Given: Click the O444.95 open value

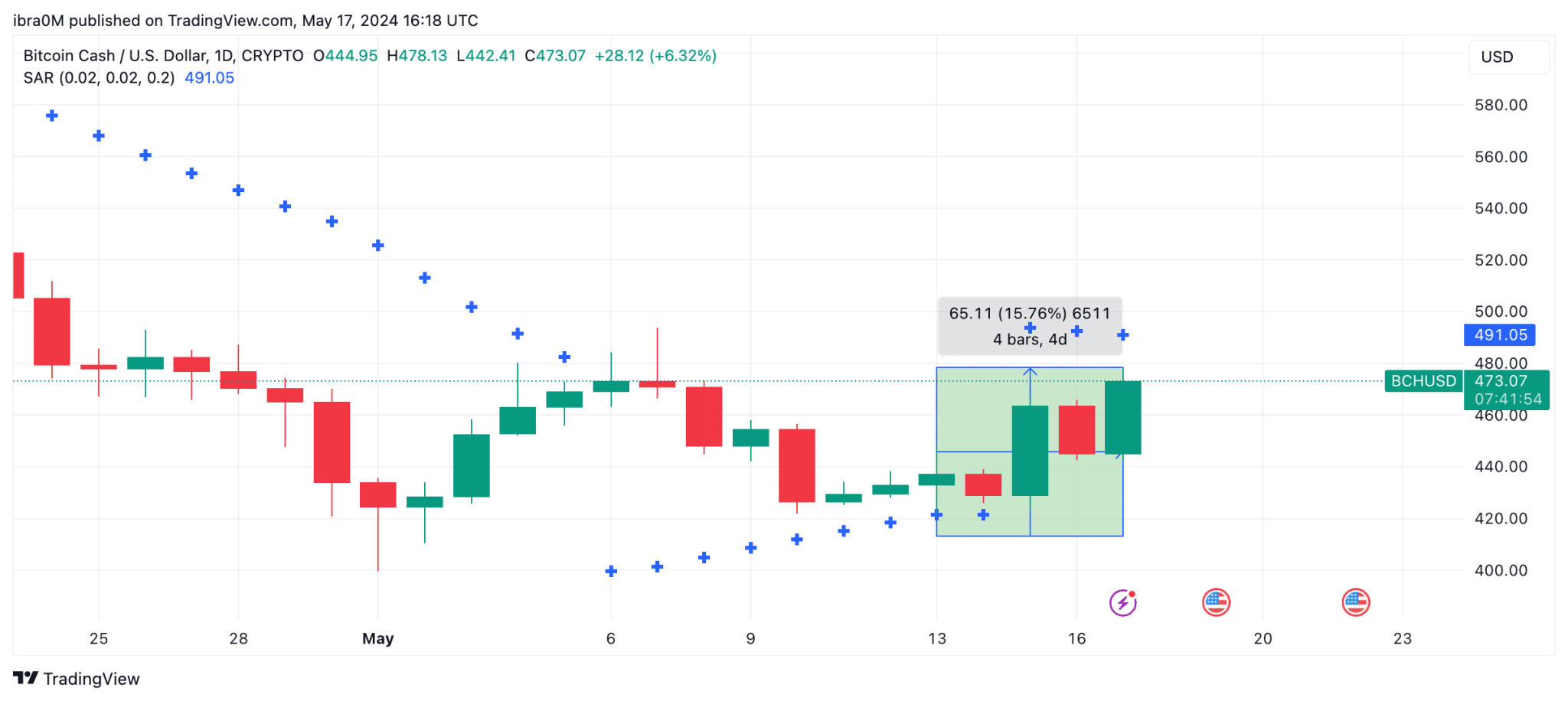Looking at the screenshot, I should point(345,56).
